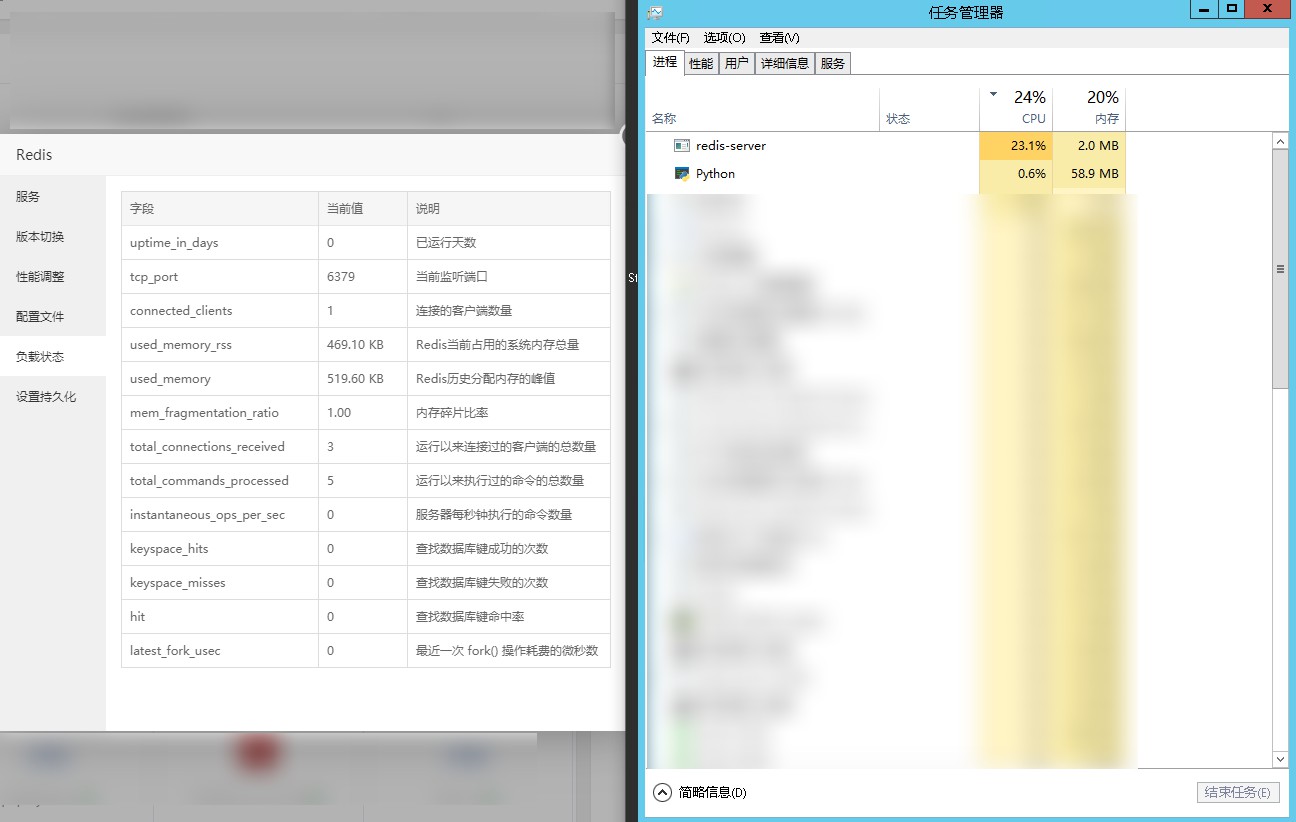Viewport: 1296px width, 822px height.
Task: Click the Python process icon
Action: tap(682, 174)
